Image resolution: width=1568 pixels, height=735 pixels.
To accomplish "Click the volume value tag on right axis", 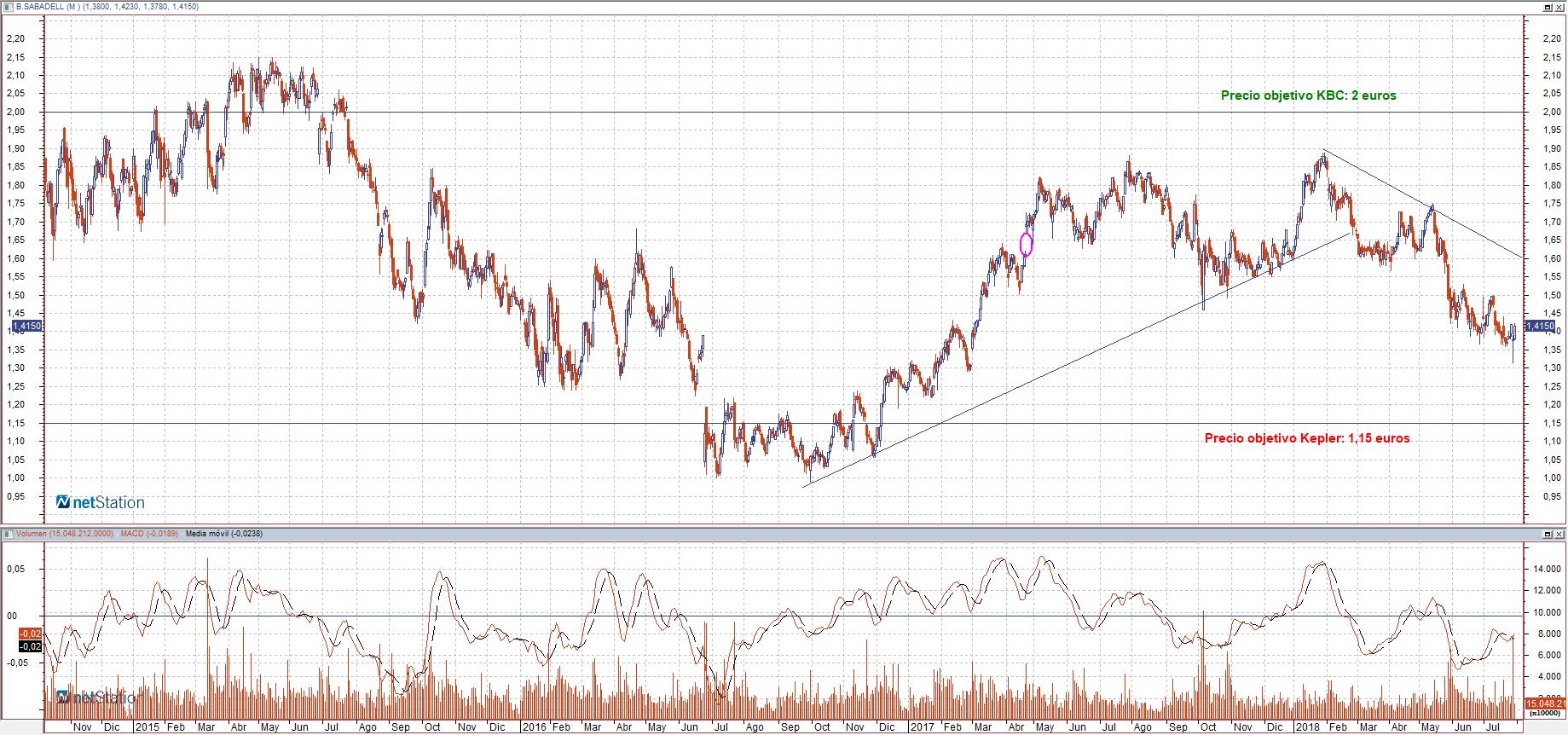I will [x=1546, y=703].
